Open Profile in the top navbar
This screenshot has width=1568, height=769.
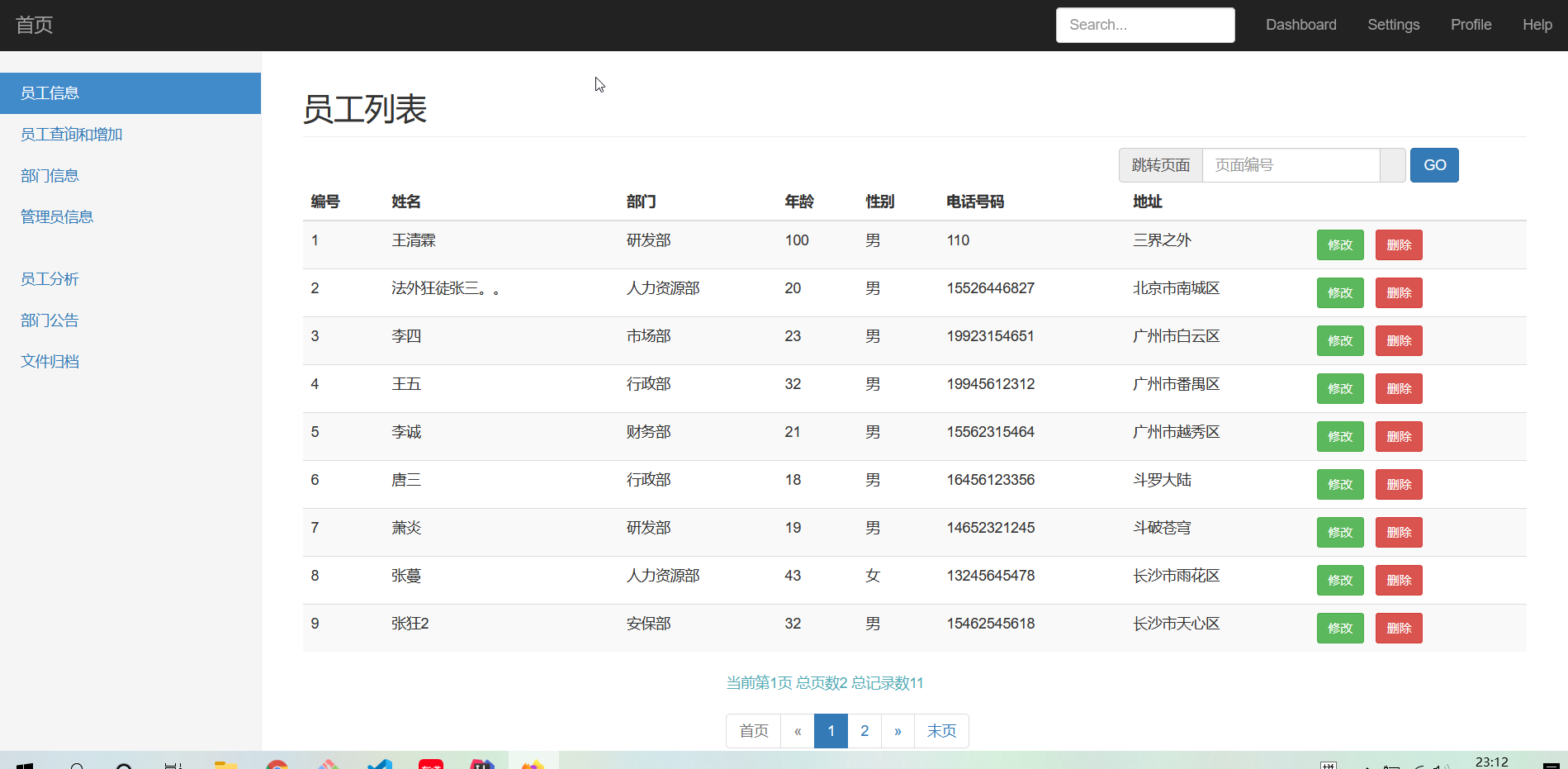coord(1471,25)
